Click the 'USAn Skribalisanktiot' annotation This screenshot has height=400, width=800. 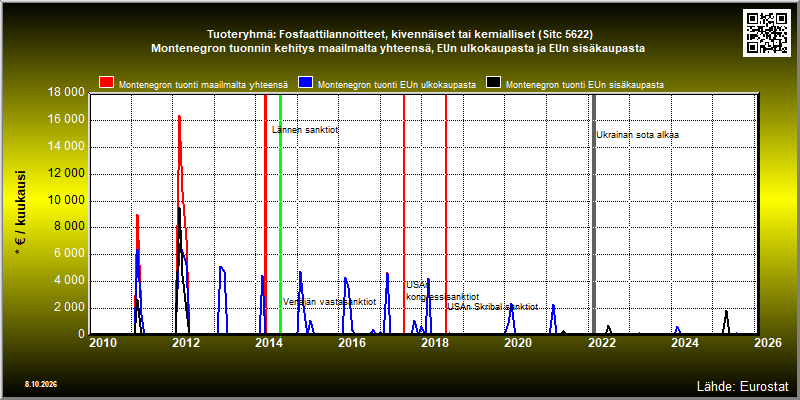tap(493, 307)
